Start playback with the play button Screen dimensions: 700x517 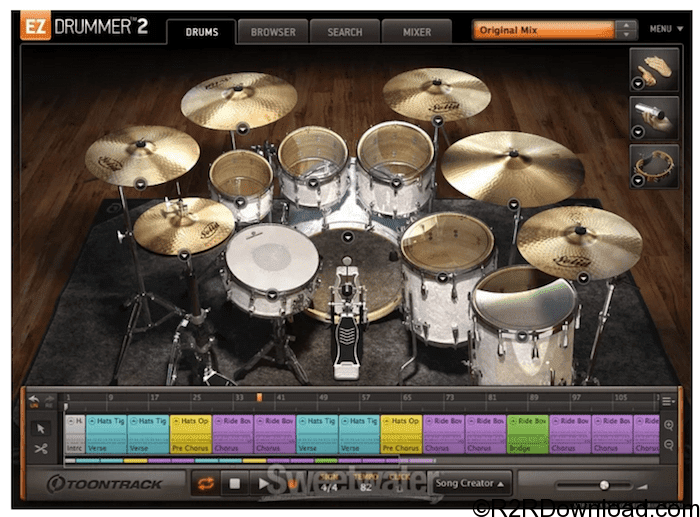263,484
